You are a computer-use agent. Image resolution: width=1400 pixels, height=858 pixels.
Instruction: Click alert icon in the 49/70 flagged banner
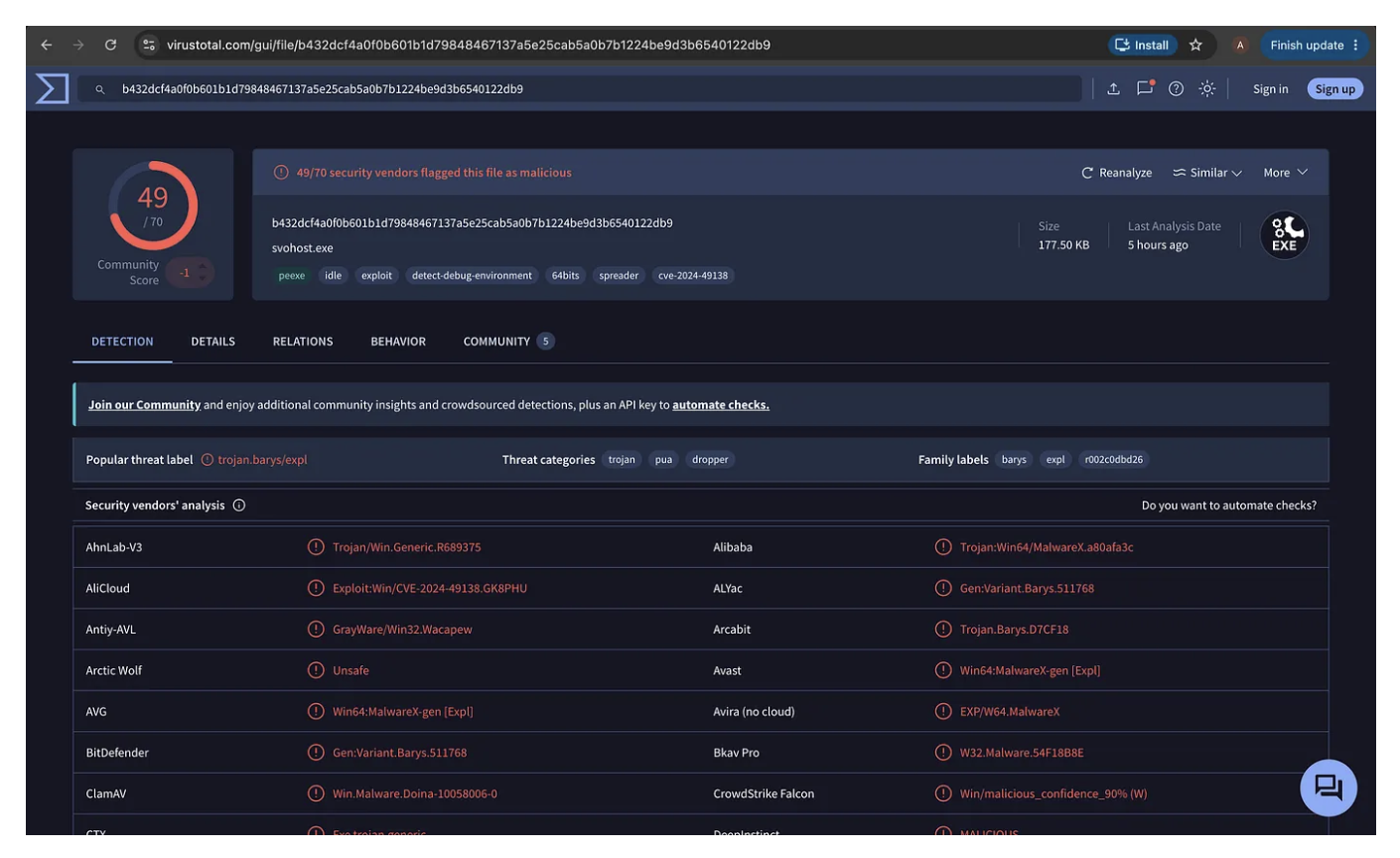(x=281, y=173)
